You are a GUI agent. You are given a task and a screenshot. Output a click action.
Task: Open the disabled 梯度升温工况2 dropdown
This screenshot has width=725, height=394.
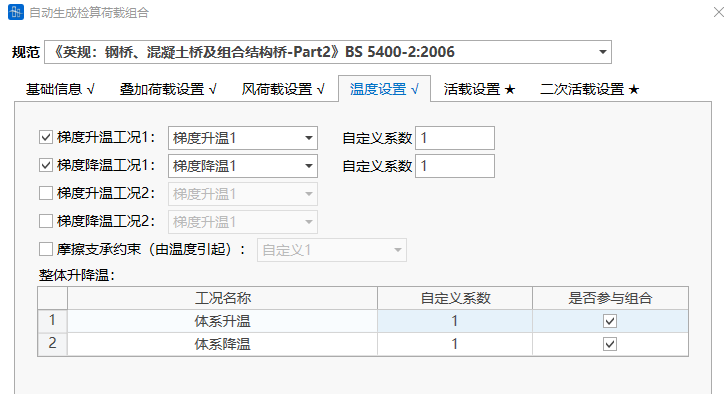[x=243, y=194]
